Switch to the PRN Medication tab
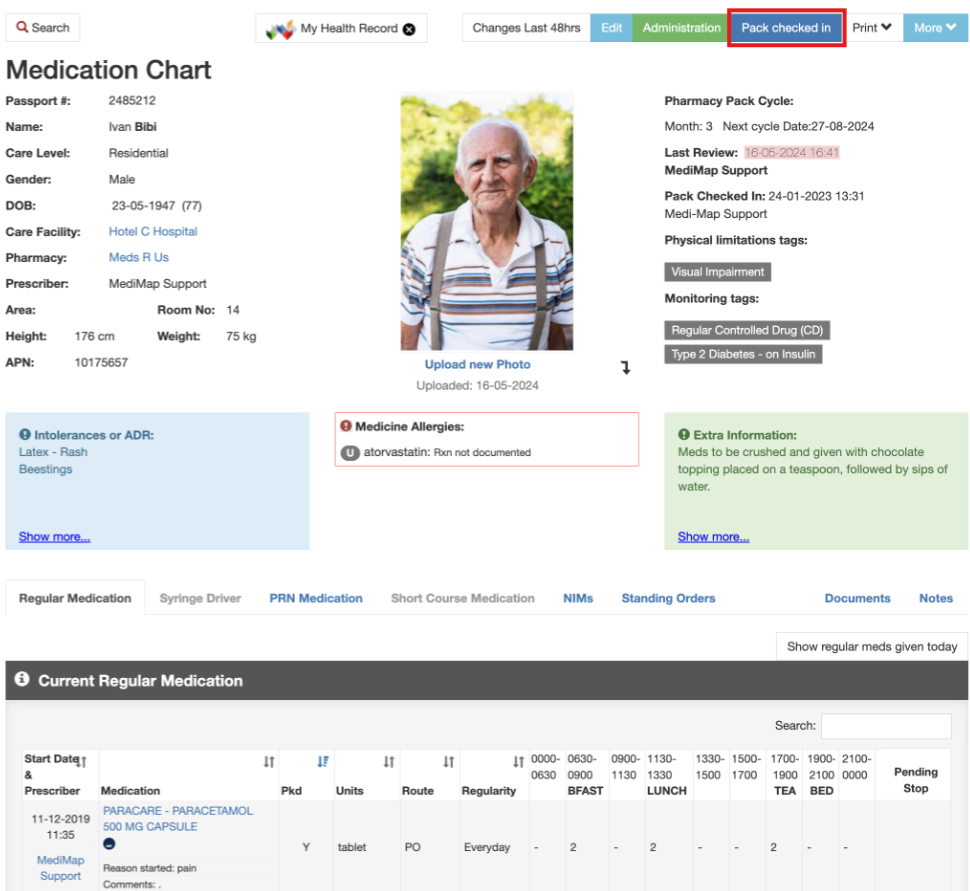 (315, 597)
